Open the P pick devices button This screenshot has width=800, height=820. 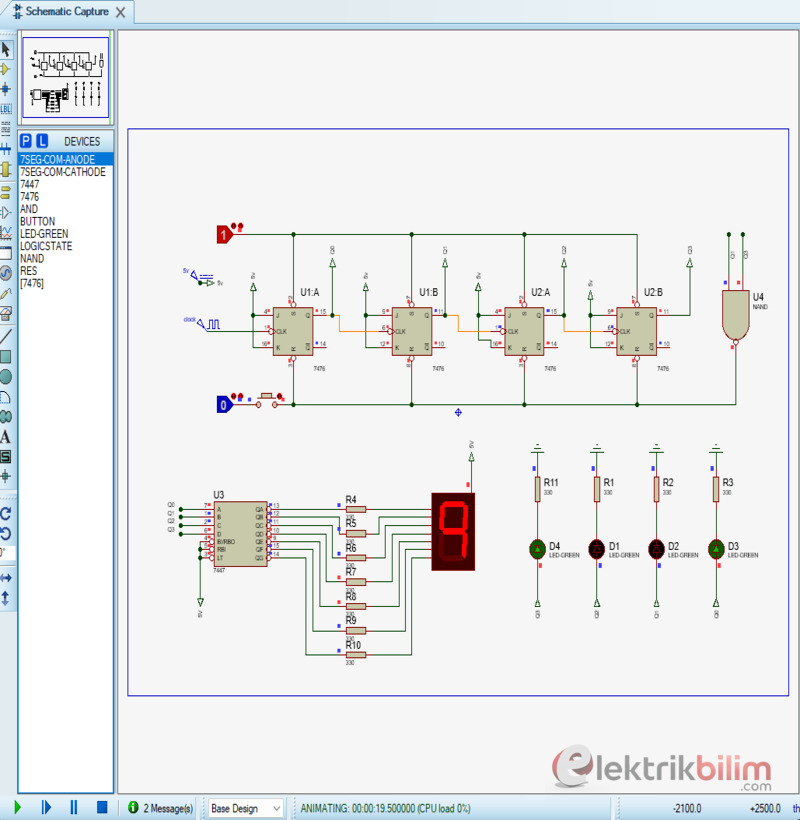coord(26,142)
